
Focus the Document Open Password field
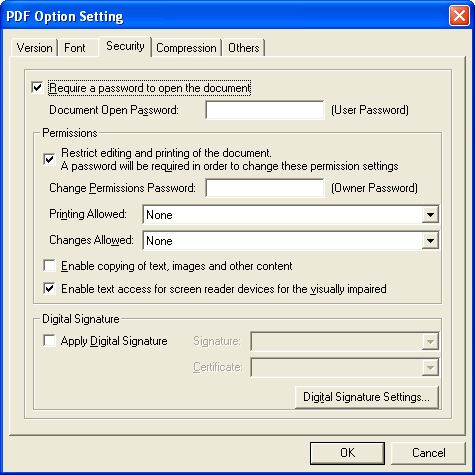coord(265,110)
